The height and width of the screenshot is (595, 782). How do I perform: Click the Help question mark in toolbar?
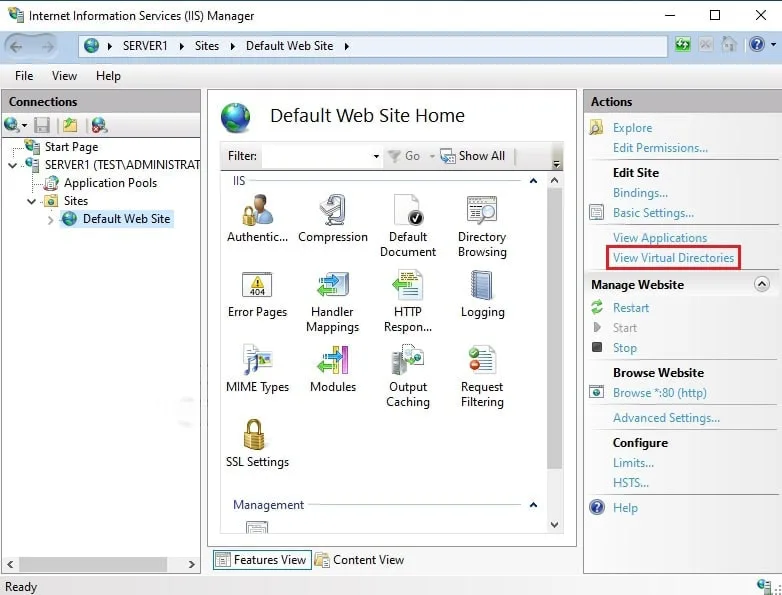[757, 45]
